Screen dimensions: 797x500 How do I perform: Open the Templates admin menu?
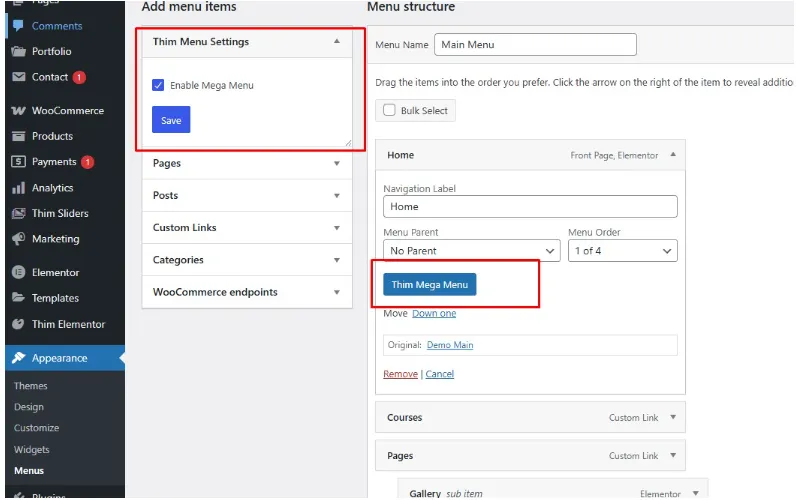pyautogui.click(x=55, y=298)
